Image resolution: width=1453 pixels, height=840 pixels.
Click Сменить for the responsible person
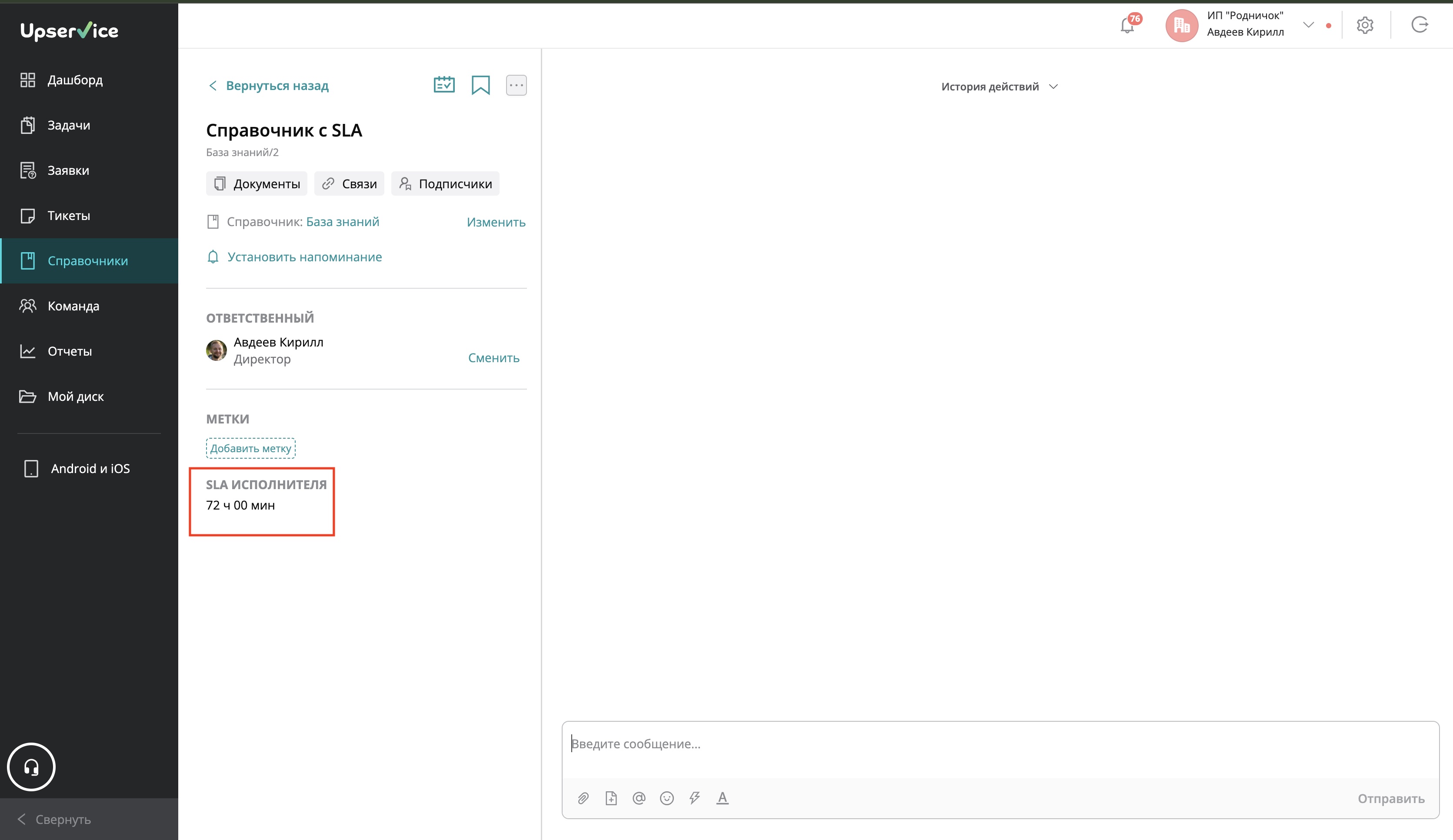pos(493,358)
